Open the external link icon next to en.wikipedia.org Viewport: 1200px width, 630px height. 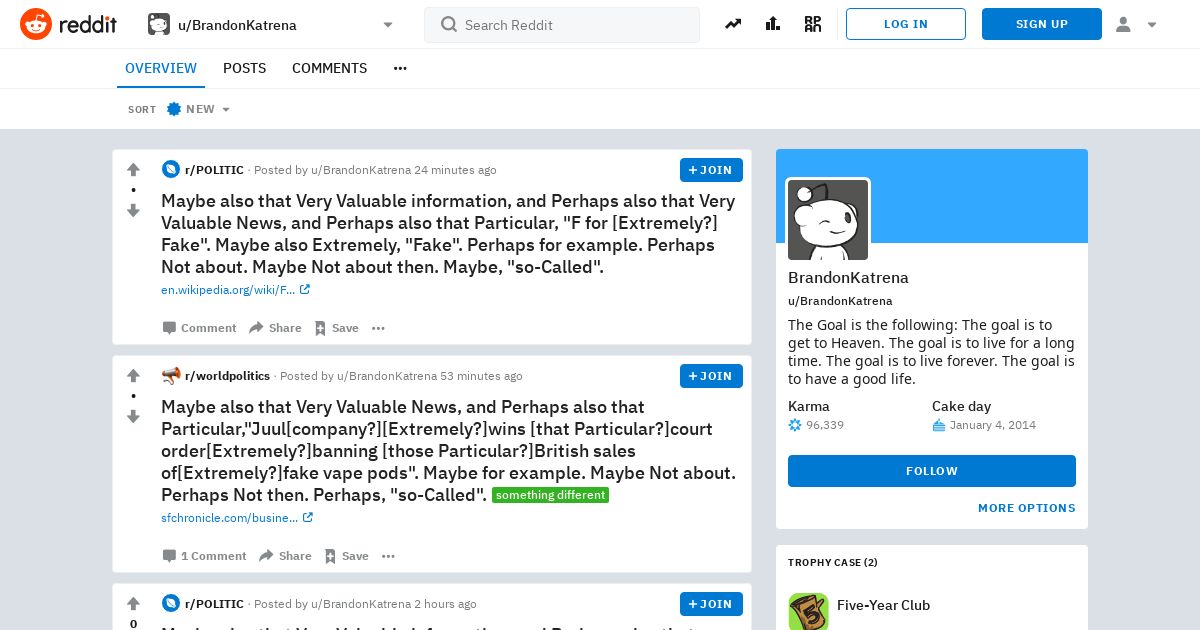coord(305,290)
